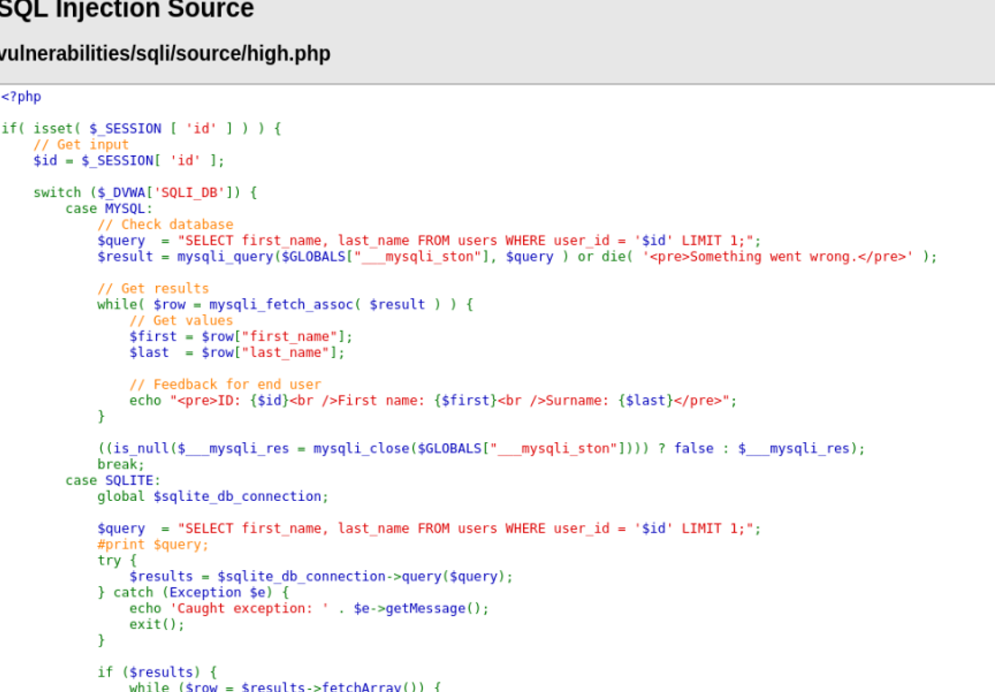Screen dimensions: 995x693
Task: Select the isset( $_SESSION [ 'id' ] ) line
Action: 141,129
